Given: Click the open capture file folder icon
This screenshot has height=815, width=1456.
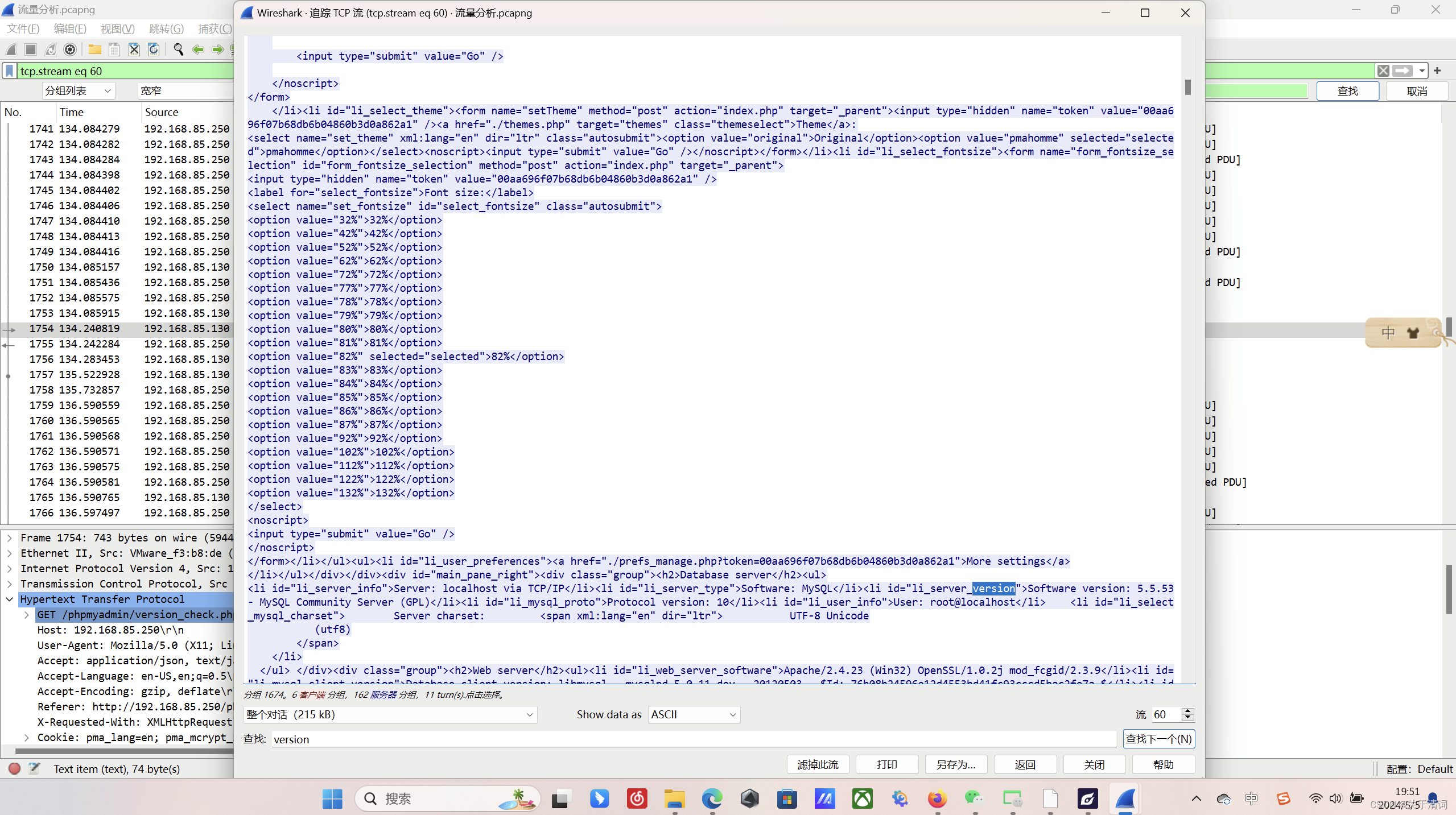Looking at the screenshot, I should coord(94,50).
